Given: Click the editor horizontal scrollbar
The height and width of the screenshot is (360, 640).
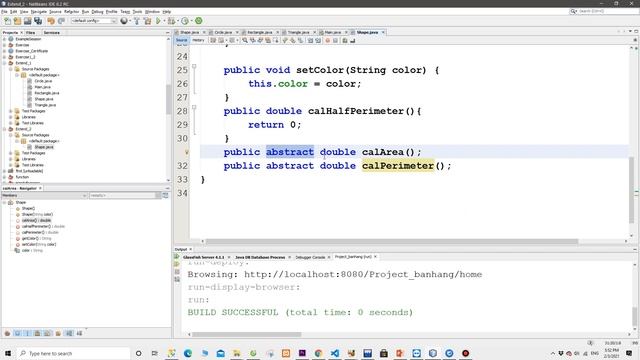Looking at the screenshot, I should click(392, 242).
